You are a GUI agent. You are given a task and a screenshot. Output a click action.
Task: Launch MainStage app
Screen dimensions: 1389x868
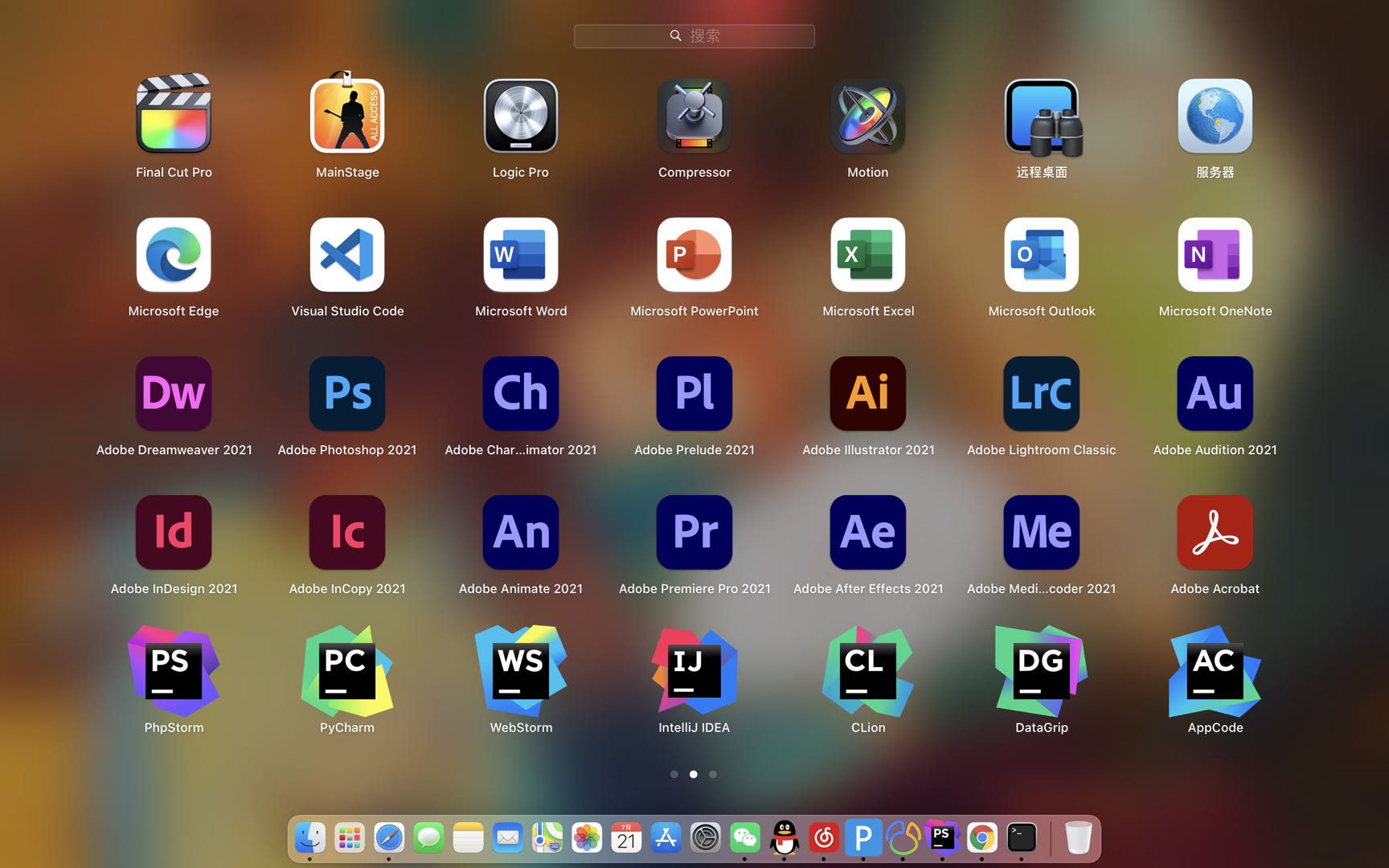pos(347,115)
